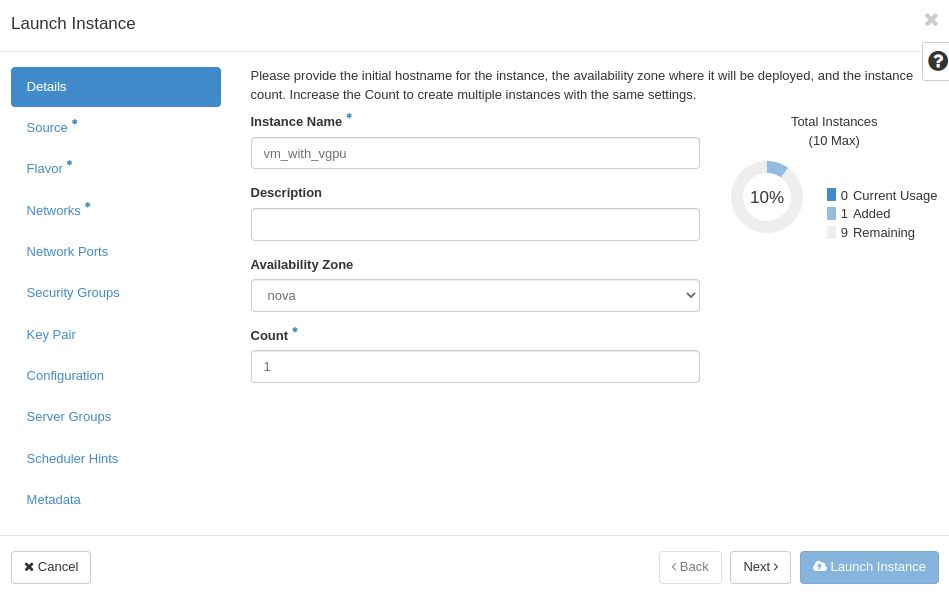This screenshot has width=949, height=597.
Task: Open the Metadata step
Action: click(x=53, y=499)
